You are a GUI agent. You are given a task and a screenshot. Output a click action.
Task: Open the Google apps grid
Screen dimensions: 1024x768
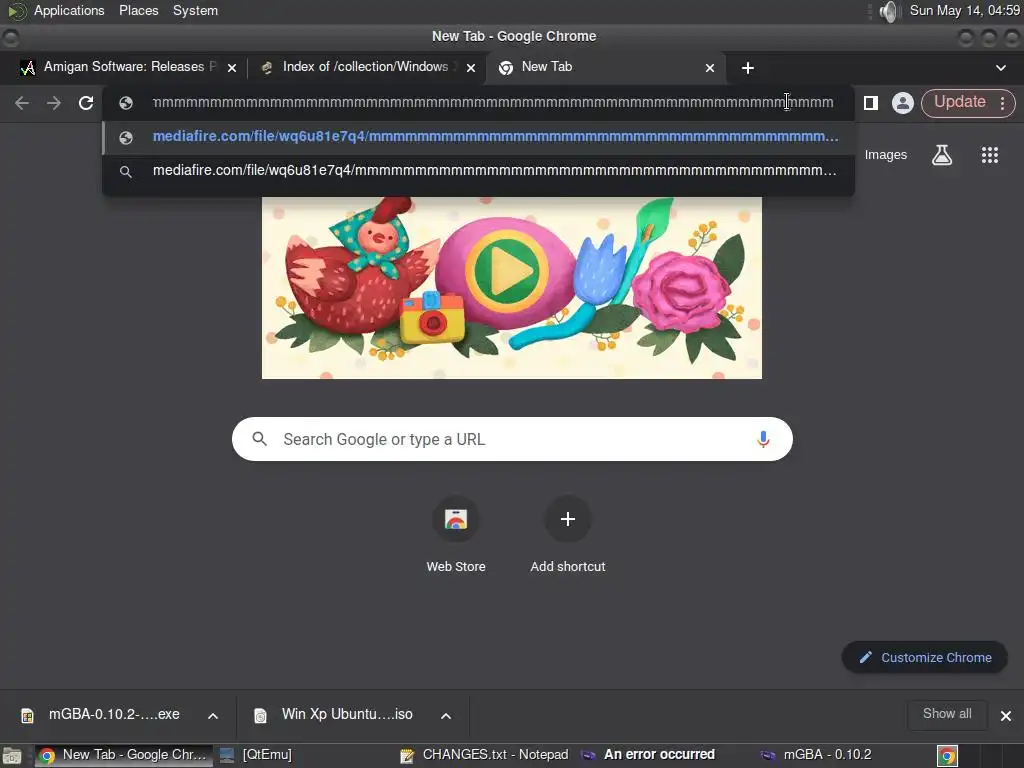(x=990, y=155)
